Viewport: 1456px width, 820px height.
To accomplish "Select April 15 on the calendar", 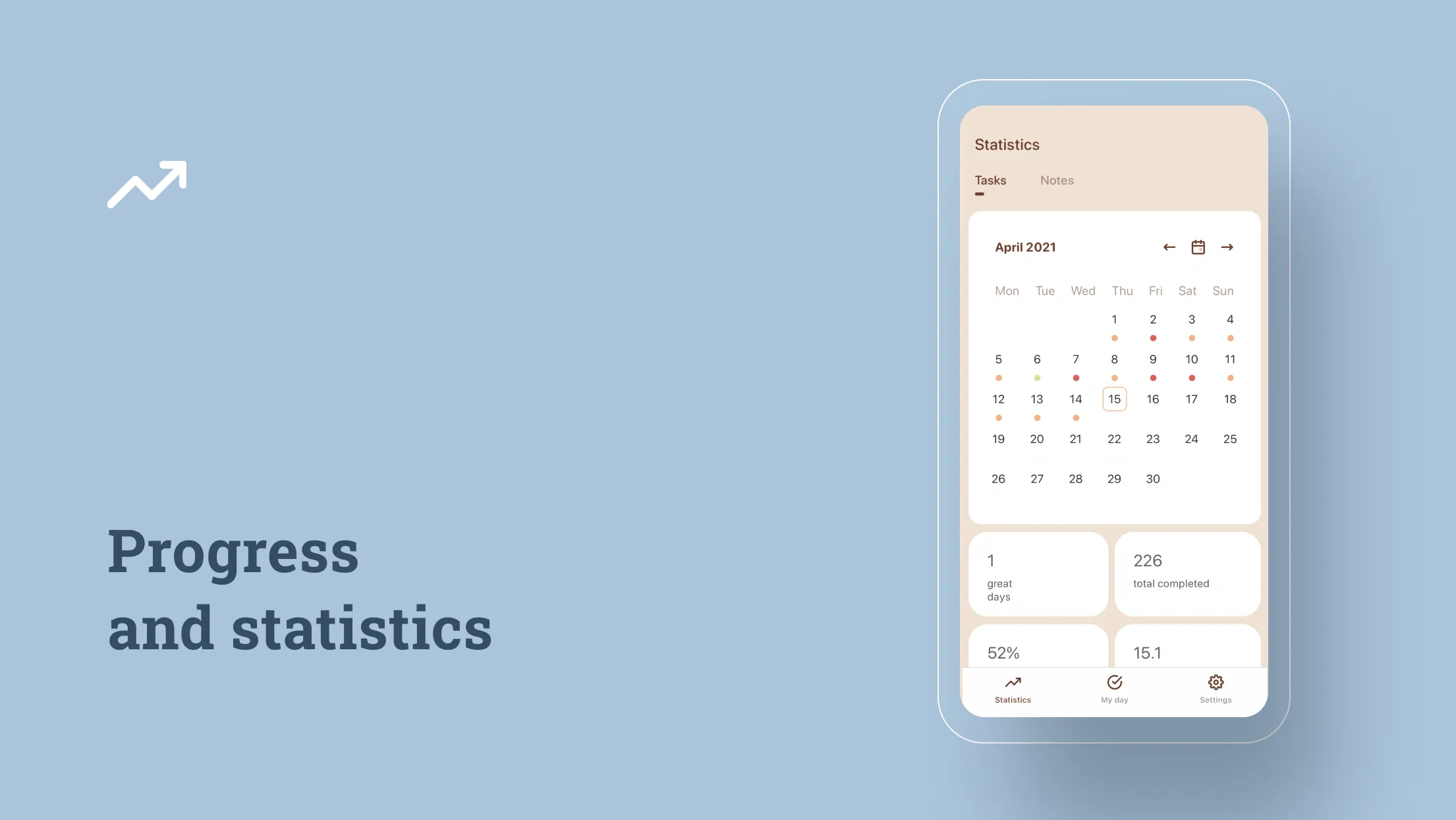I will click(1114, 398).
